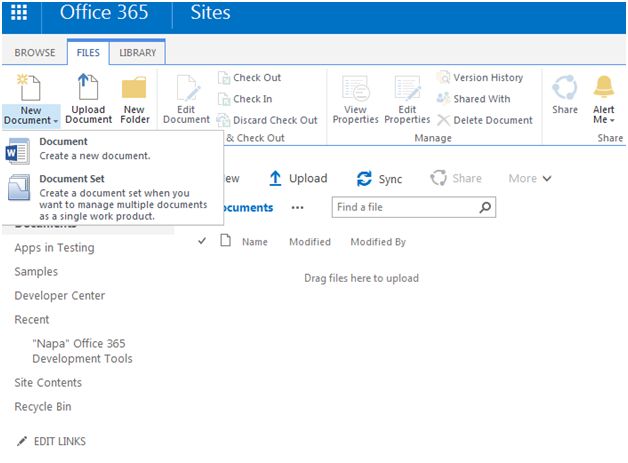This screenshot has width=628, height=463.
Task: Toggle the select-all checkmark in the list header
Action: pos(203,241)
